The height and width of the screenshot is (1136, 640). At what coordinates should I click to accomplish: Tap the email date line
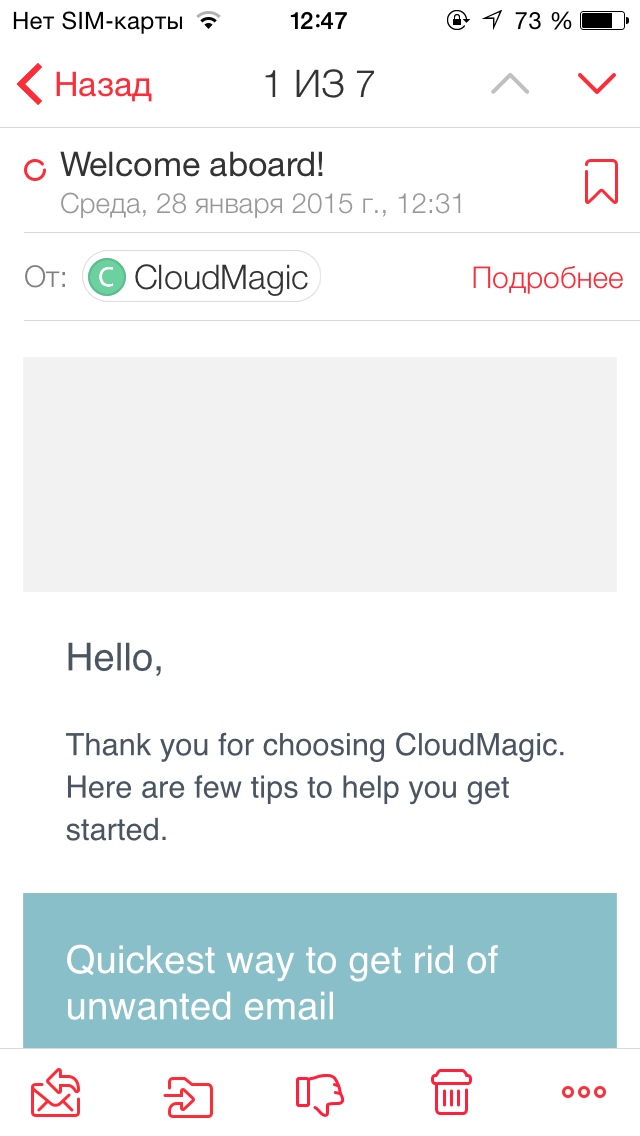[262, 204]
